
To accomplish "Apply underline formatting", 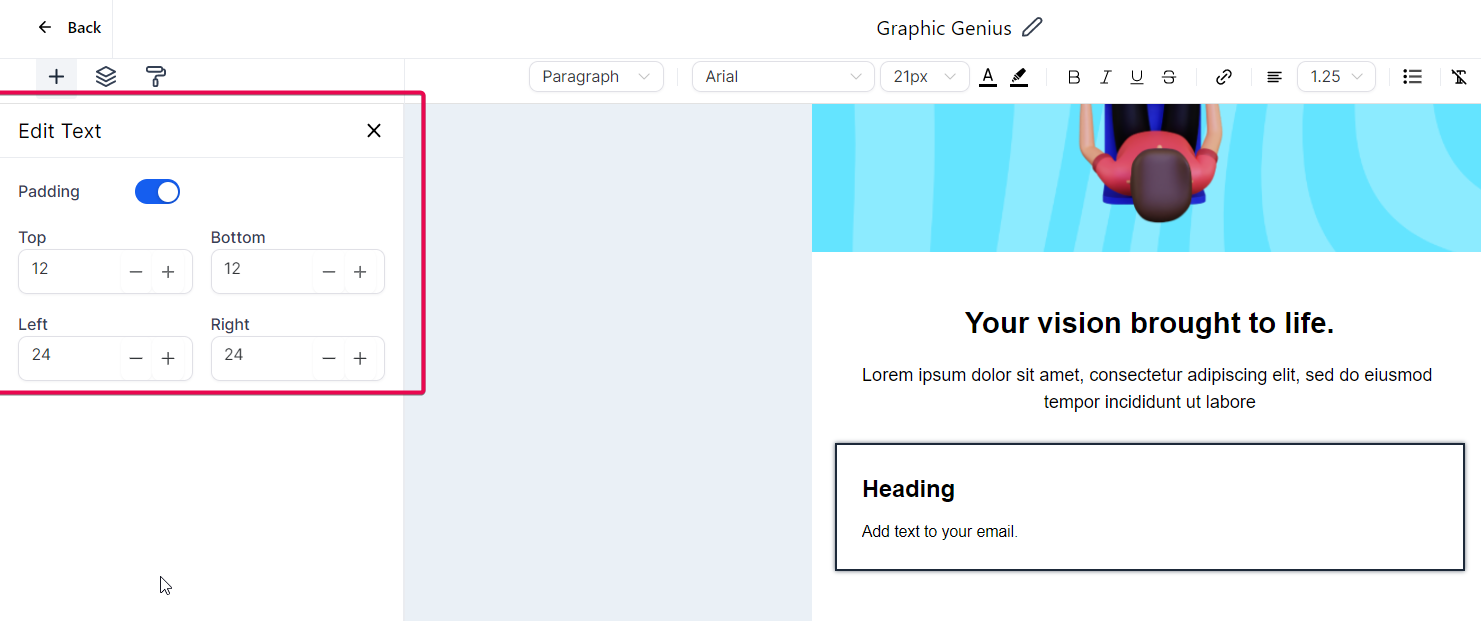I will tap(1137, 77).
